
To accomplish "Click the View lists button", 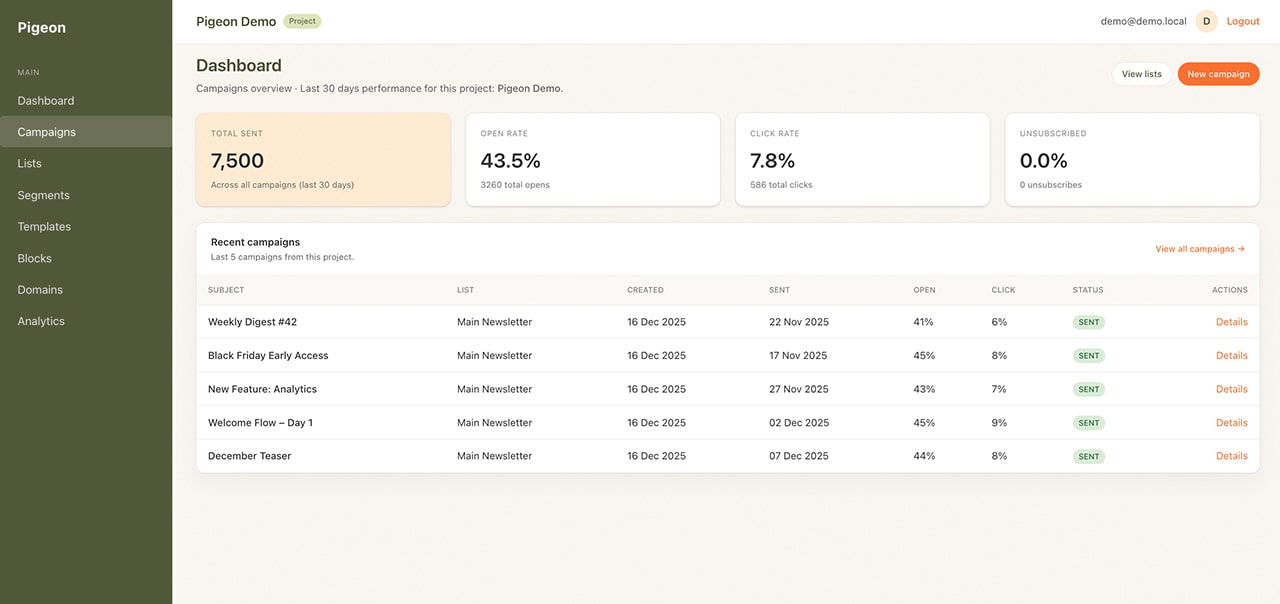I will (1141, 73).
